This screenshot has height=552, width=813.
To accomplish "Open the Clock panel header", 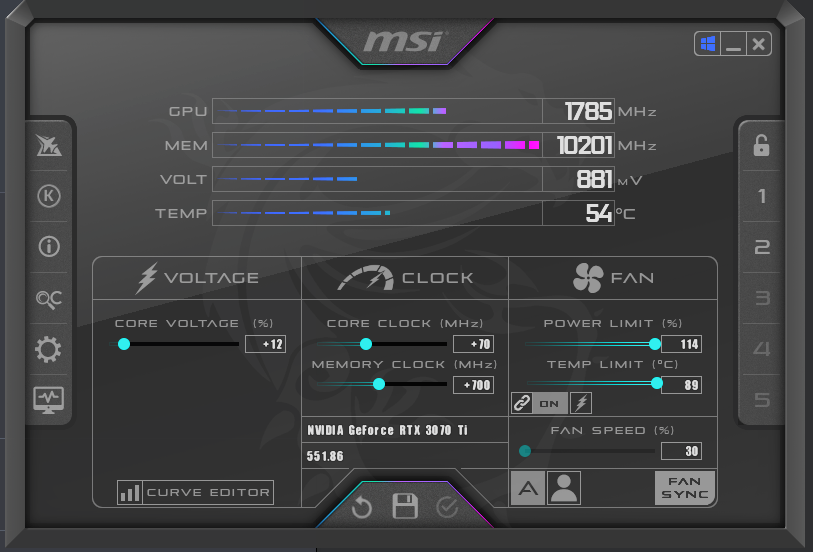I will (405, 278).
